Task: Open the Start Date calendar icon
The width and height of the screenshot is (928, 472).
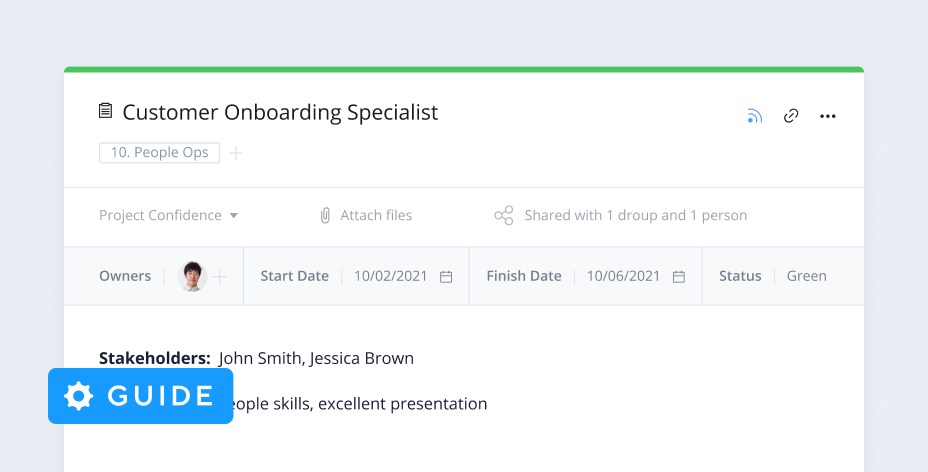Action: point(446,276)
